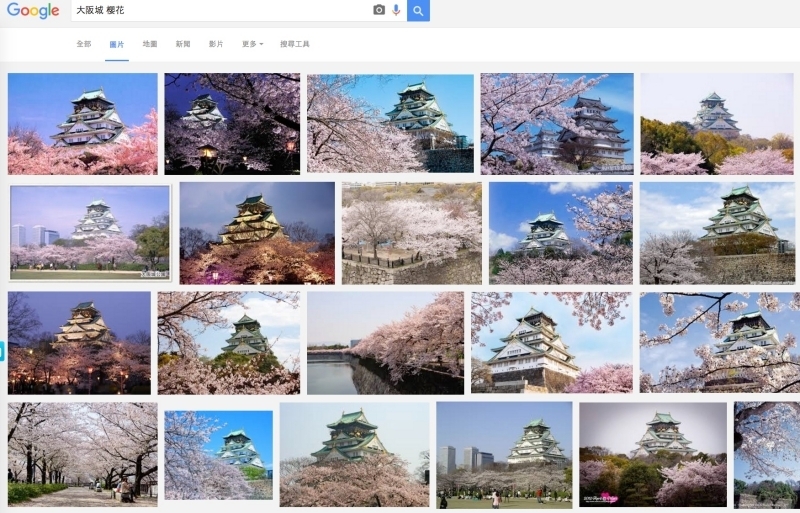Open fourth-row castle with skyscrapers and picnickers
Image resolution: width=800 pixels, height=513 pixels.
tap(504, 455)
